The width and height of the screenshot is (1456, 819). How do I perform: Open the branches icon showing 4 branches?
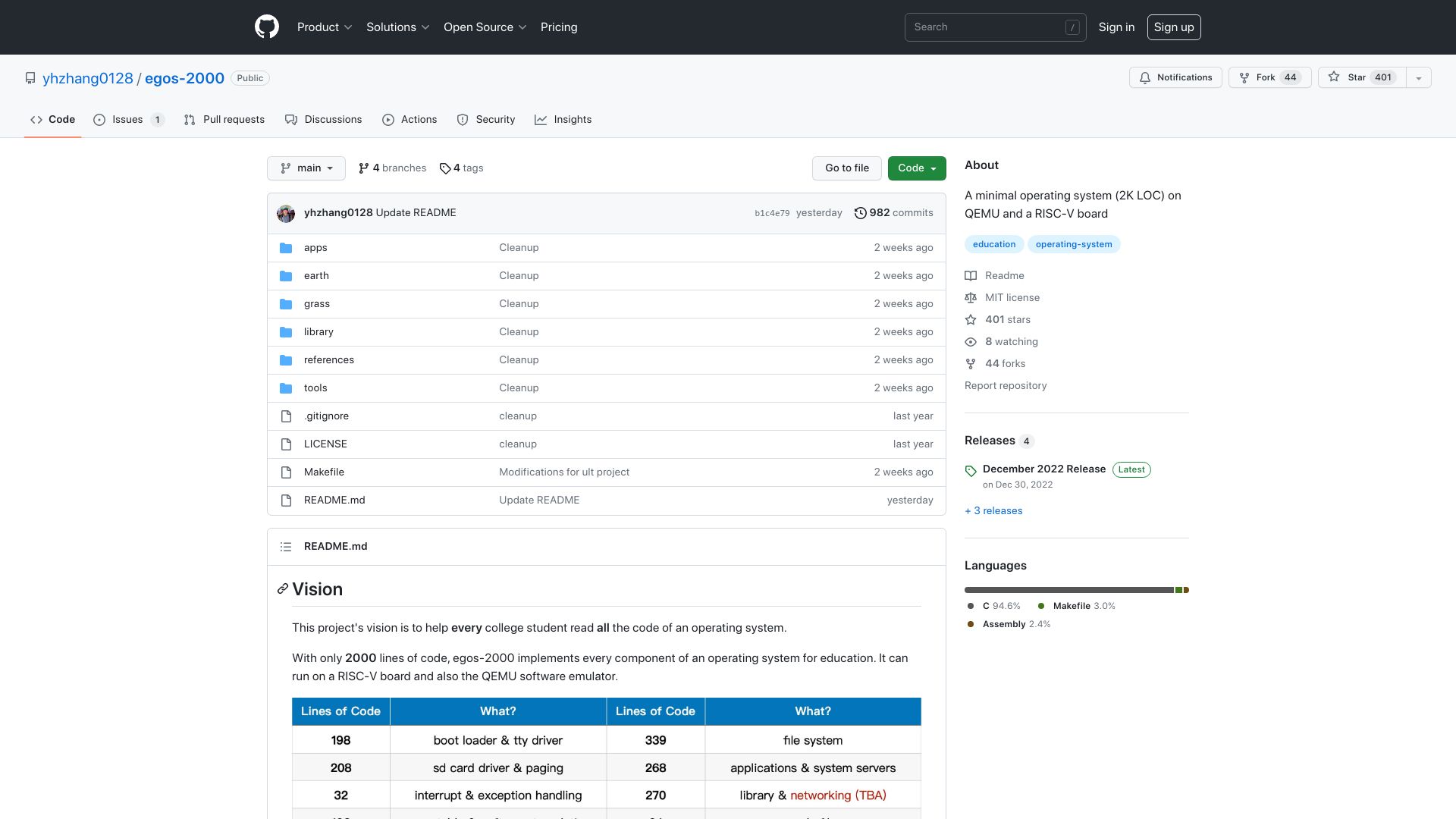[x=364, y=168]
